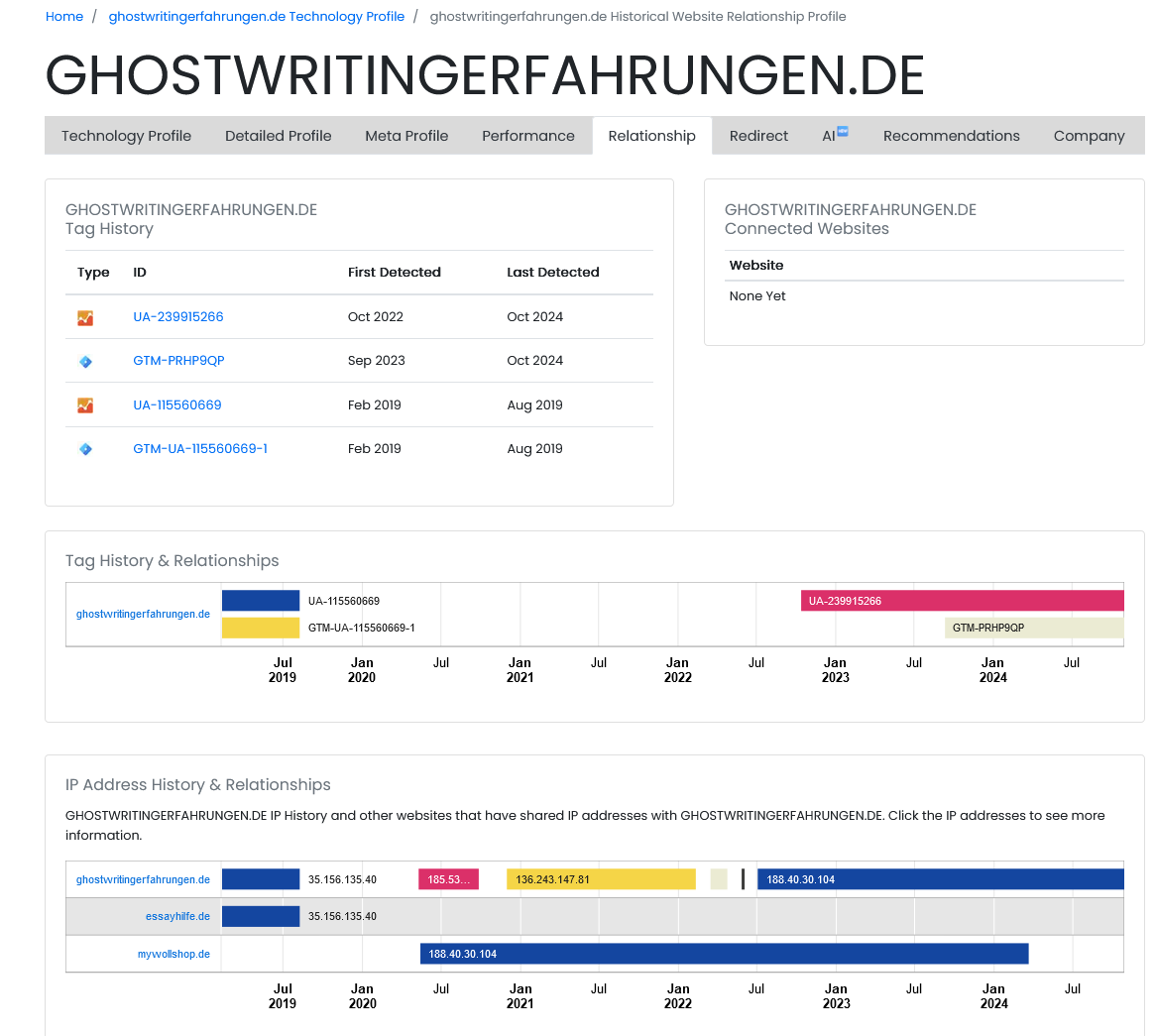
Task: Click the yellow GTM-UA-115560669-1 timeline bar
Action: pos(260,628)
